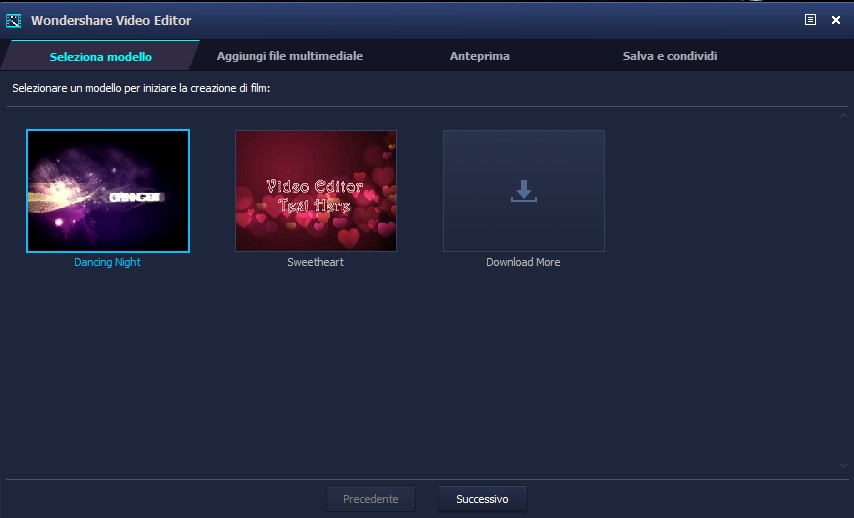
Task: Click the Download More download arrow icon
Action: (x=523, y=191)
